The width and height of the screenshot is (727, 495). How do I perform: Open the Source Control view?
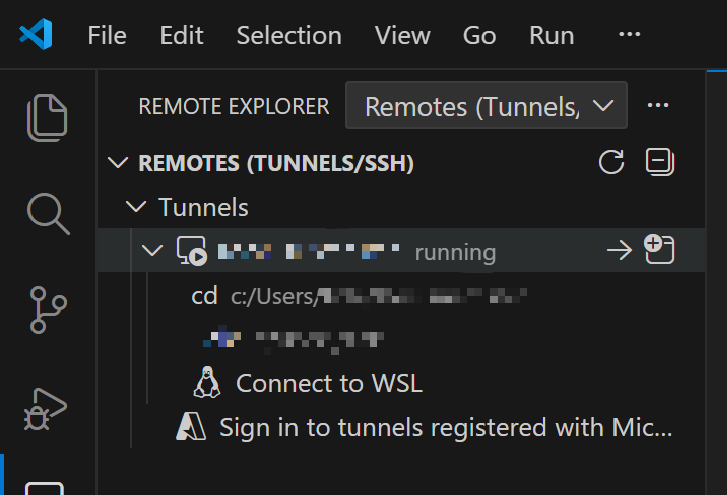pyautogui.click(x=47, y=309)
